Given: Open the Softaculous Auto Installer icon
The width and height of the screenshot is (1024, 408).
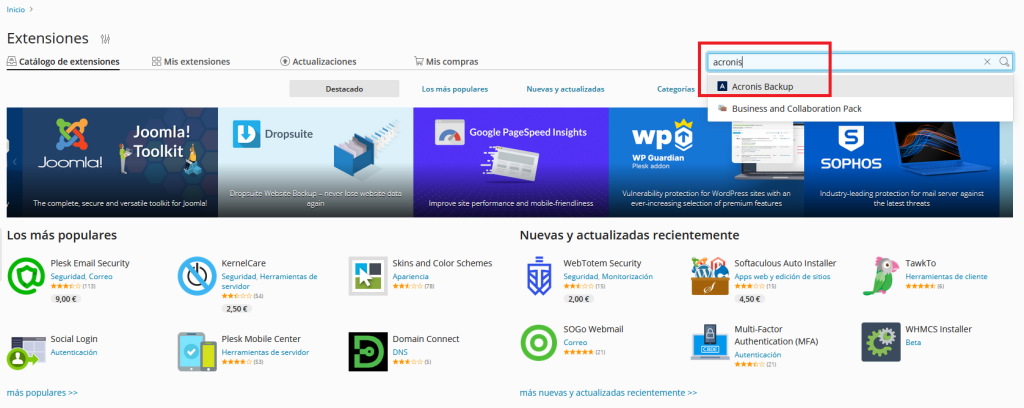Looking at the screenshot, I should pos(710,277).
